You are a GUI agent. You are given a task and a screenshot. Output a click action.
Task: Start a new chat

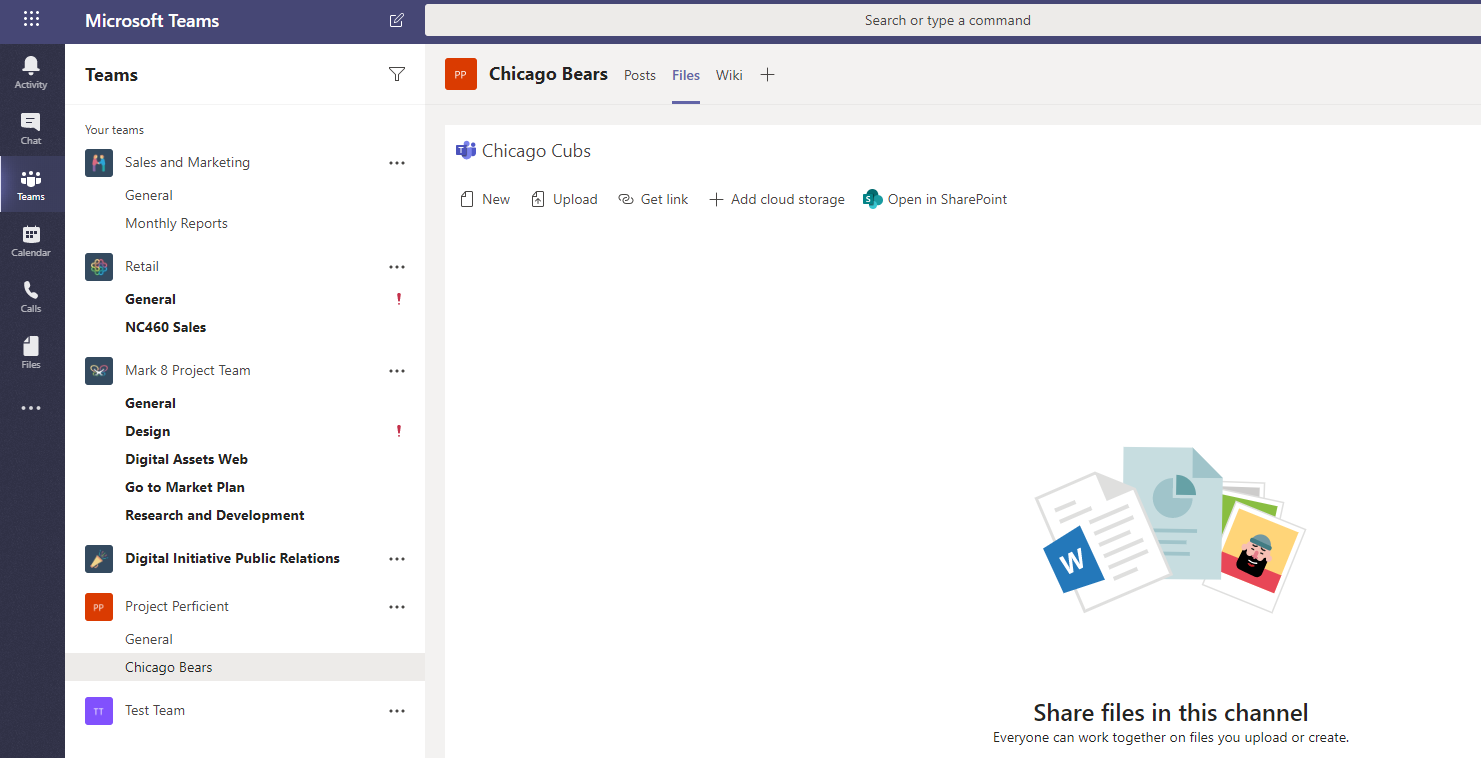(396, 20)
